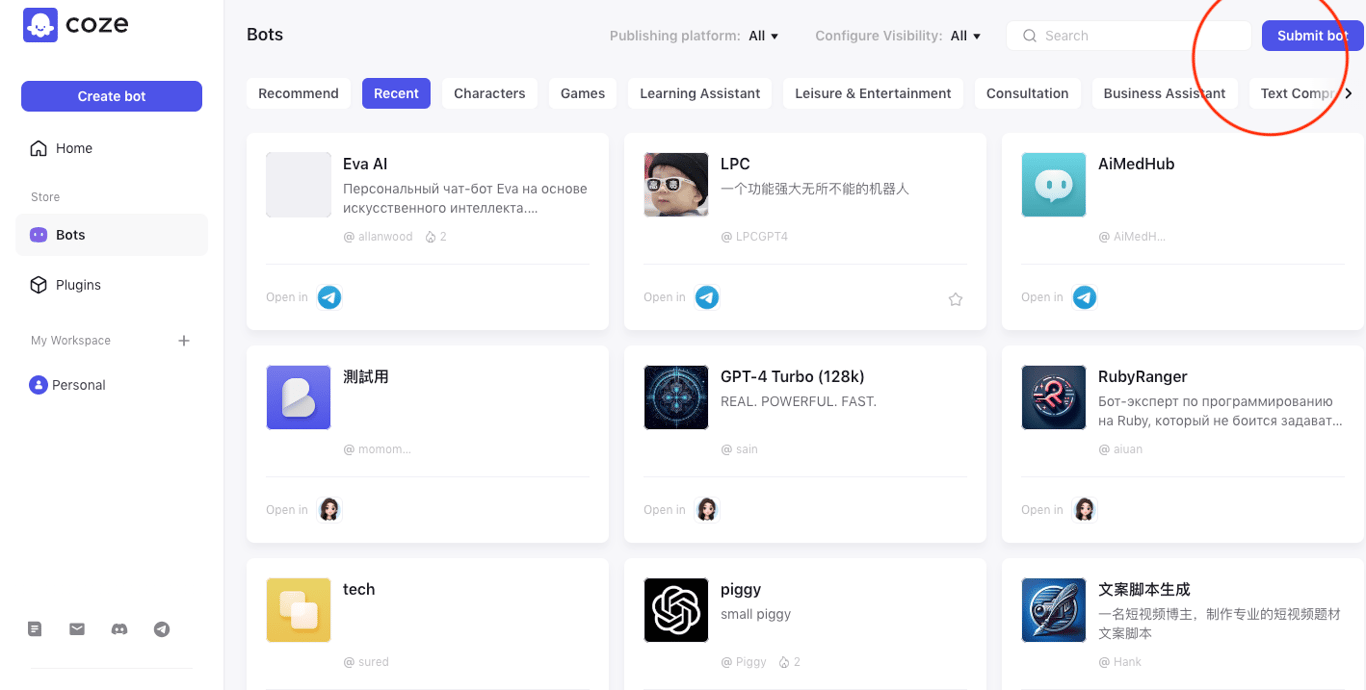
Task: Open AiMedHub in Telegram icon
Action: pos(1084,297)
